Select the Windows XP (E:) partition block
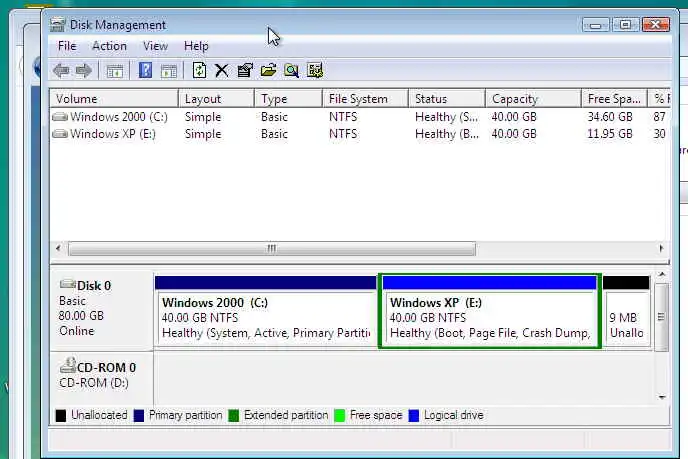Screen dimensions: 688x459 click(x=490, y=312)
